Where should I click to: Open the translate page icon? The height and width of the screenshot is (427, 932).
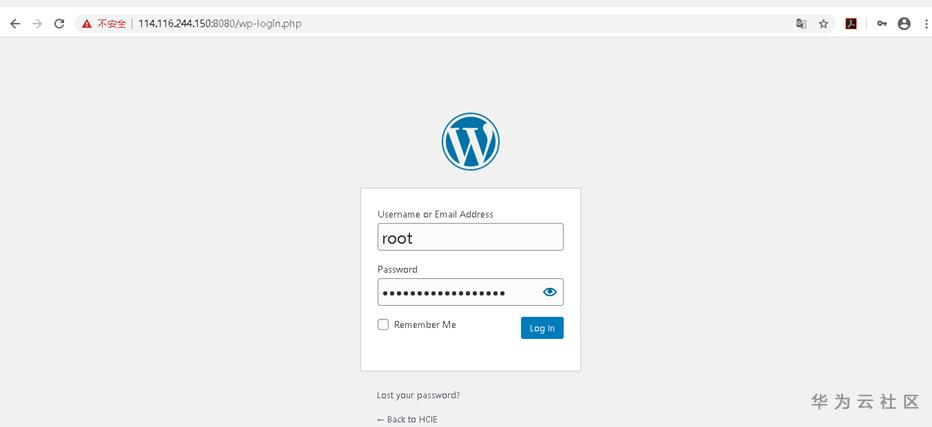801,24
